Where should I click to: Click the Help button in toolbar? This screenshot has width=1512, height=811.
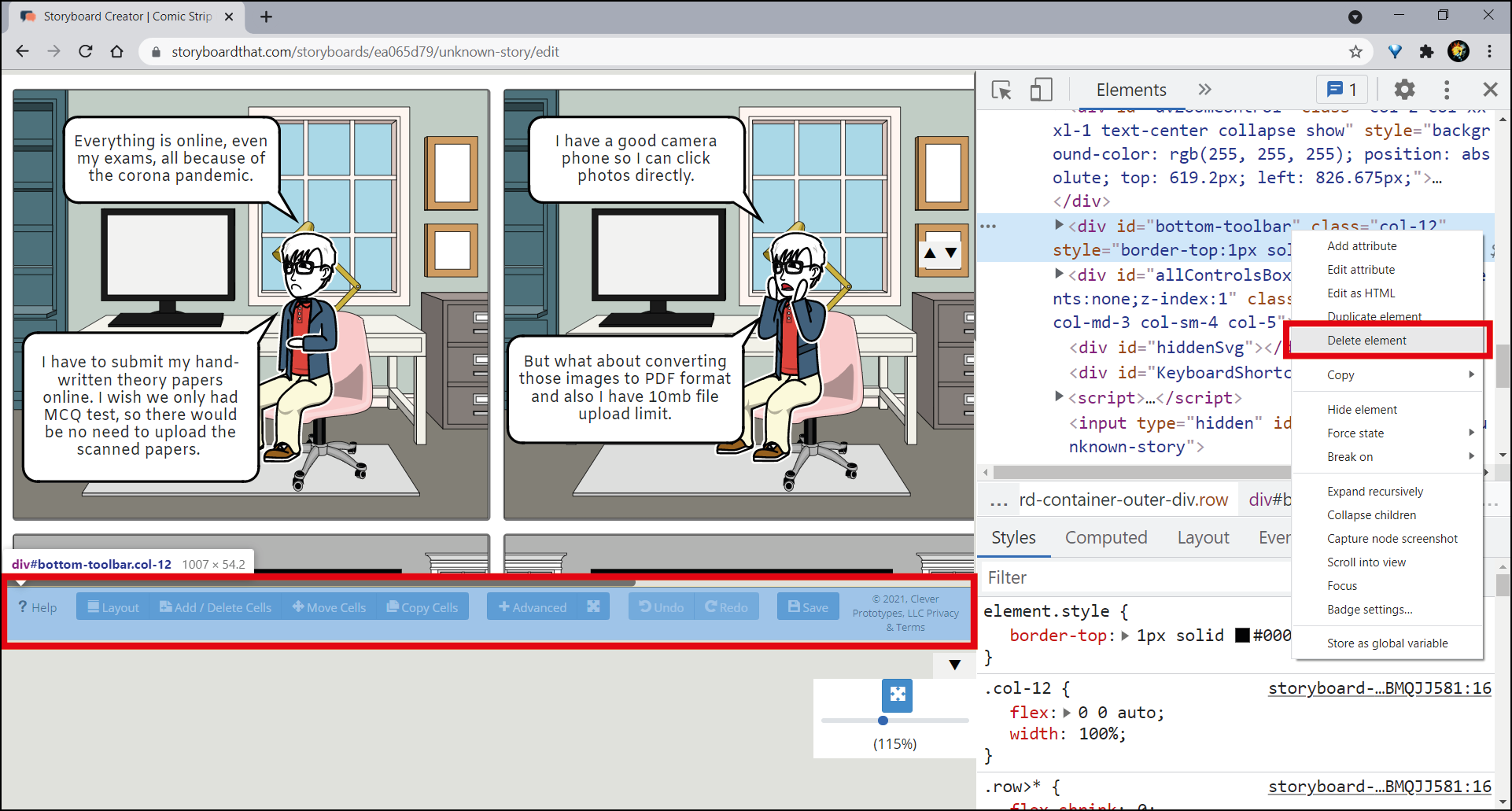click(38, 607)
